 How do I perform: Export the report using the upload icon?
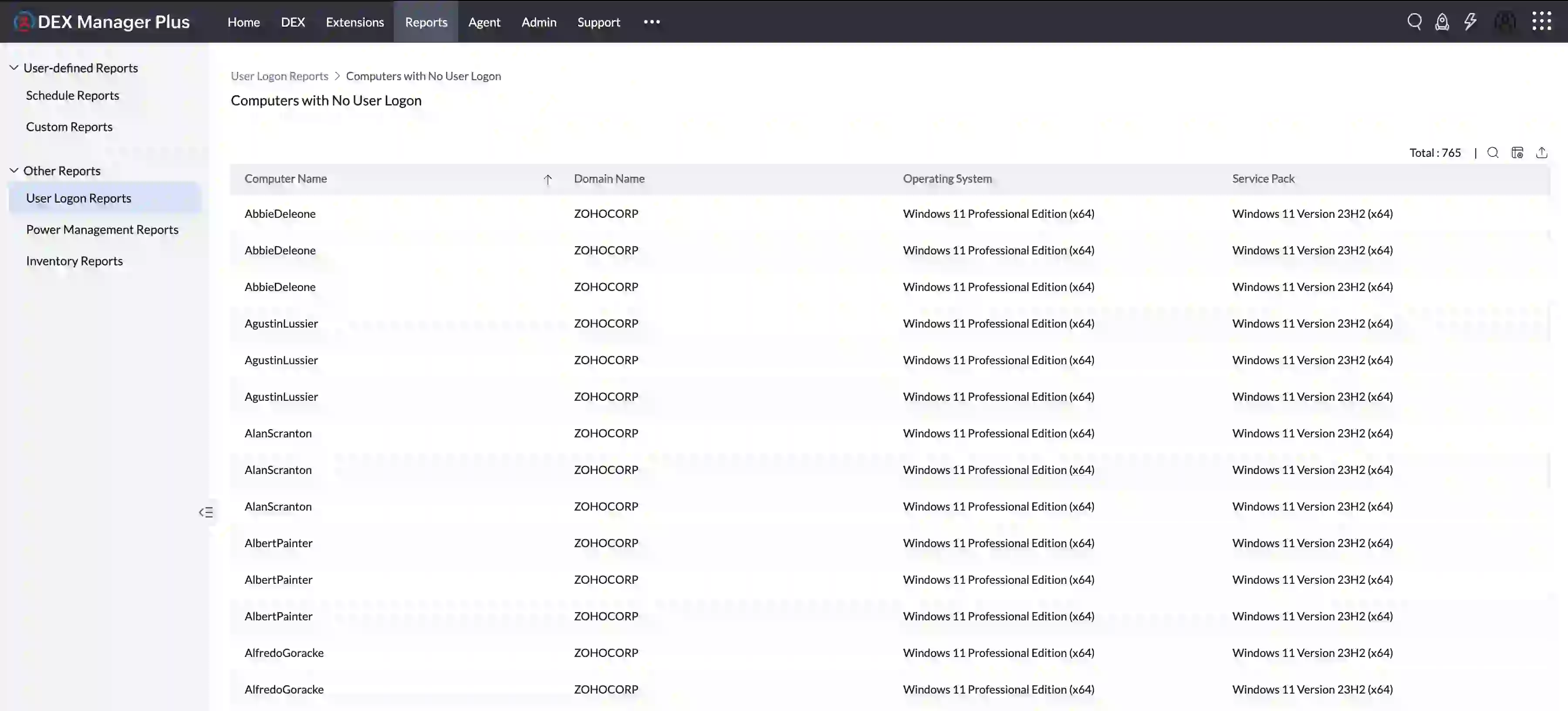coord(1541,153)
